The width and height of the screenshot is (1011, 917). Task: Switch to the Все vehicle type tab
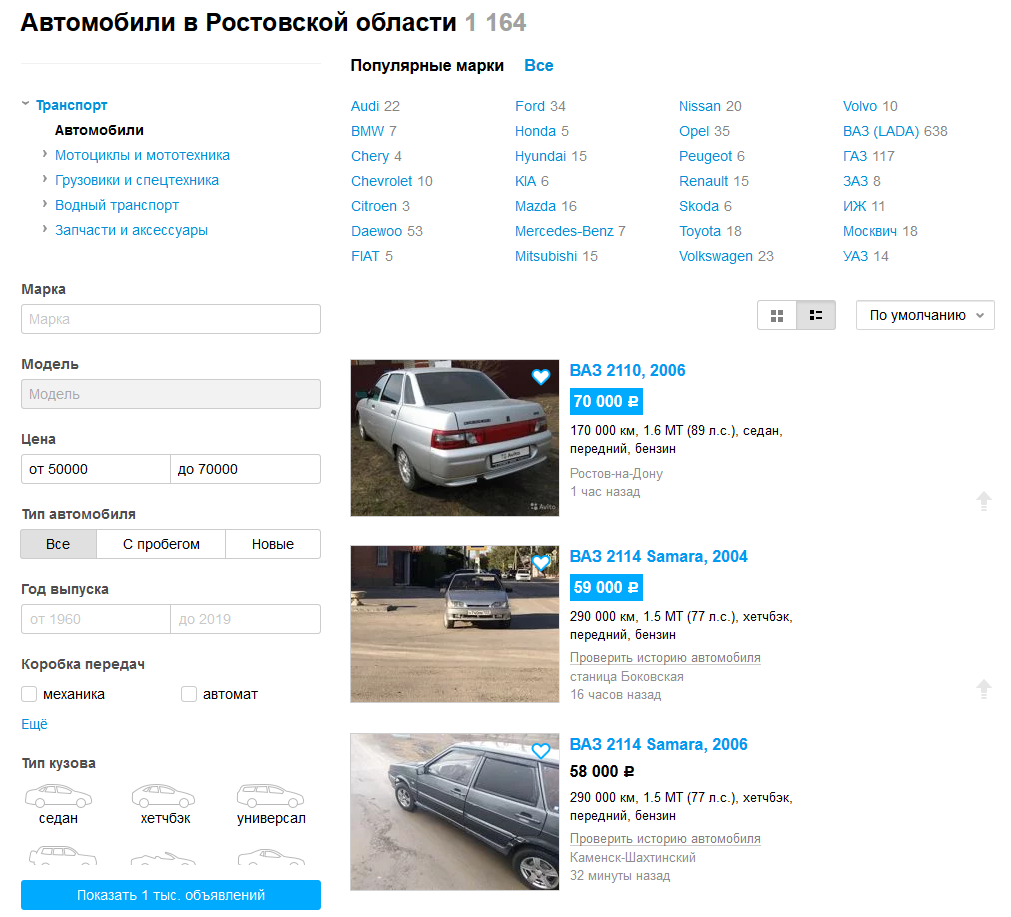tap(58, 544)
